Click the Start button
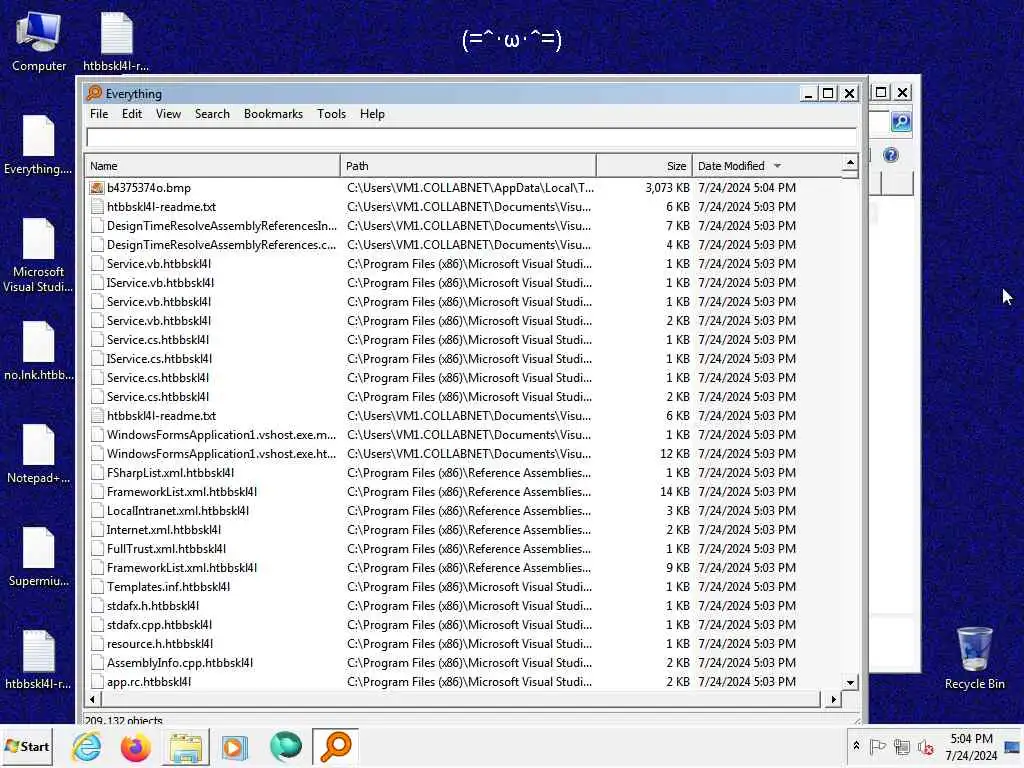 click(27, 746)
